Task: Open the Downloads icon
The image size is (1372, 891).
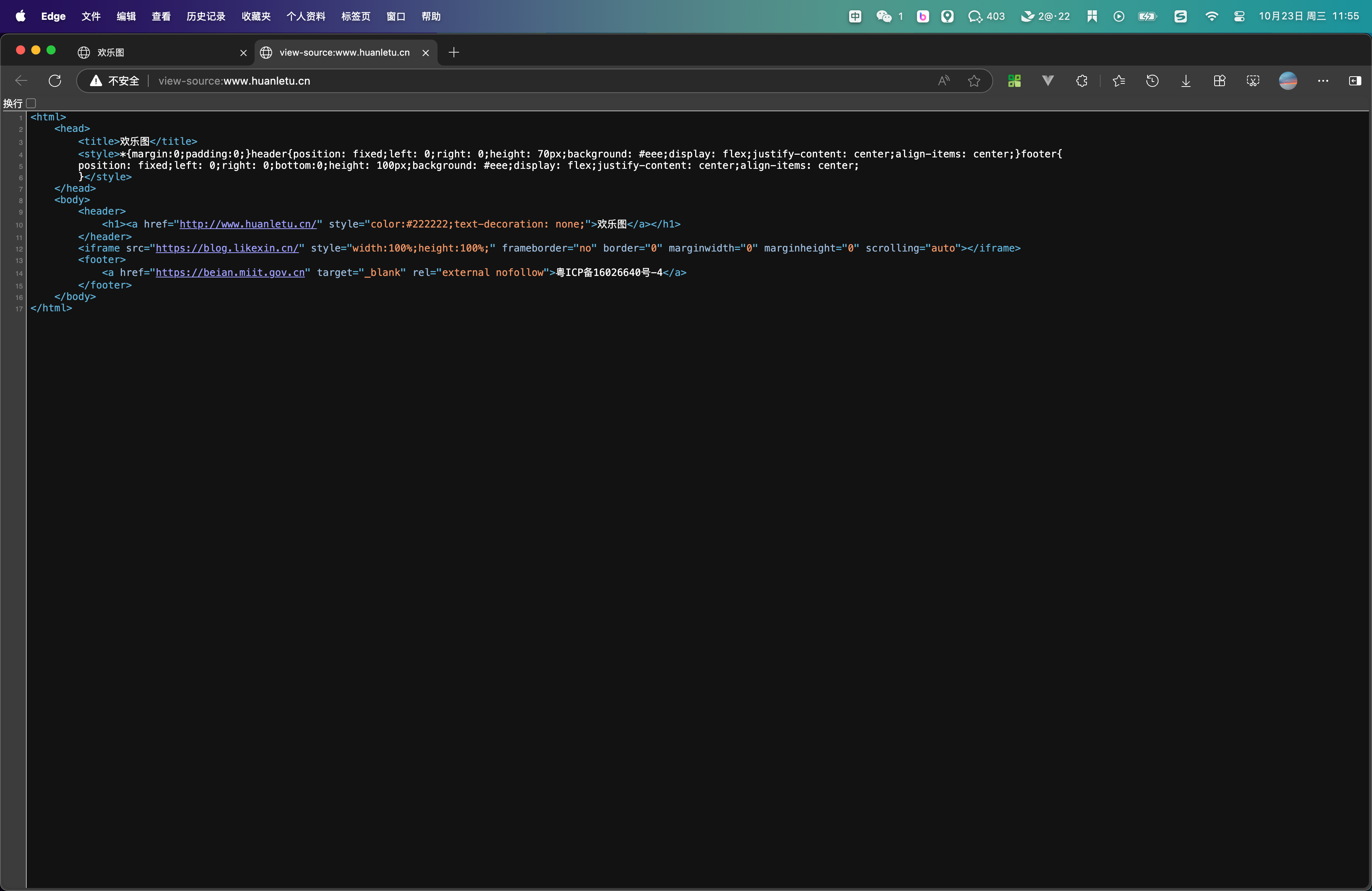Action: point(1186,81)
